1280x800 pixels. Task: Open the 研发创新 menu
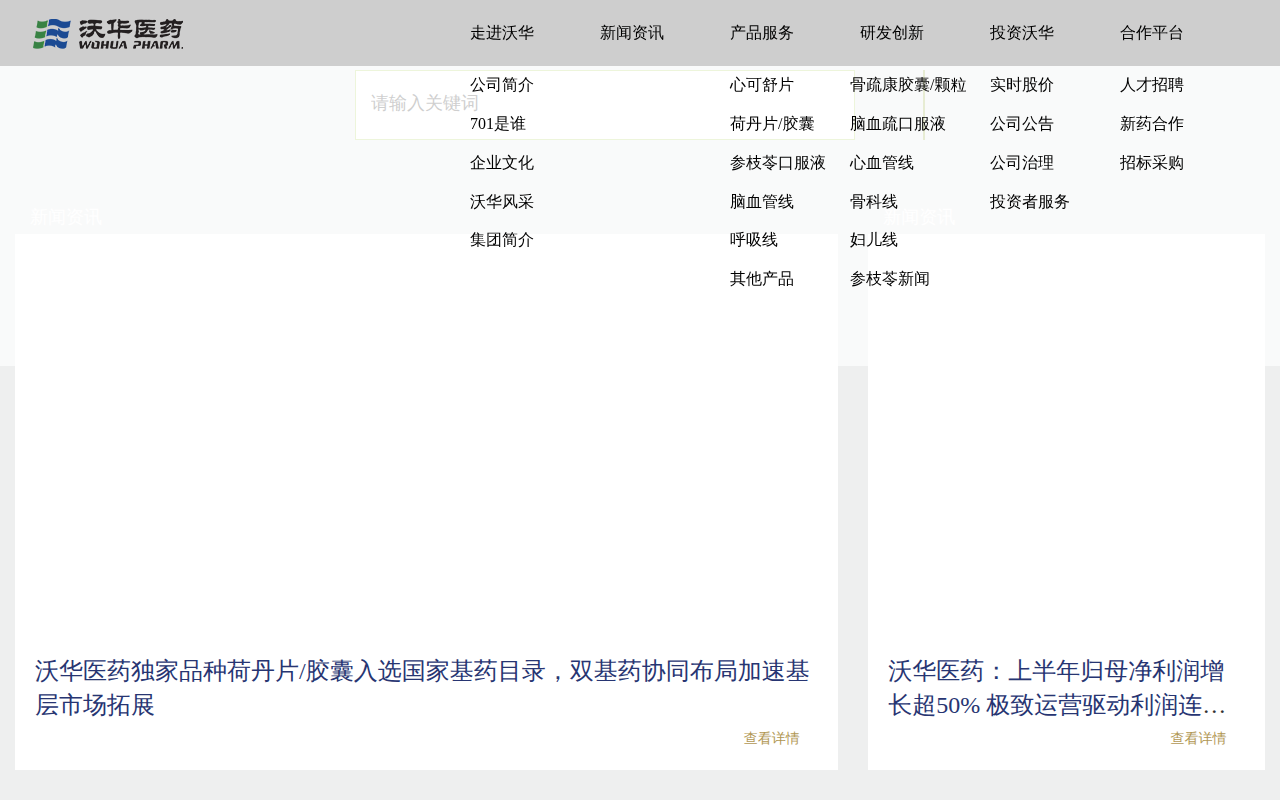(892, 33)
